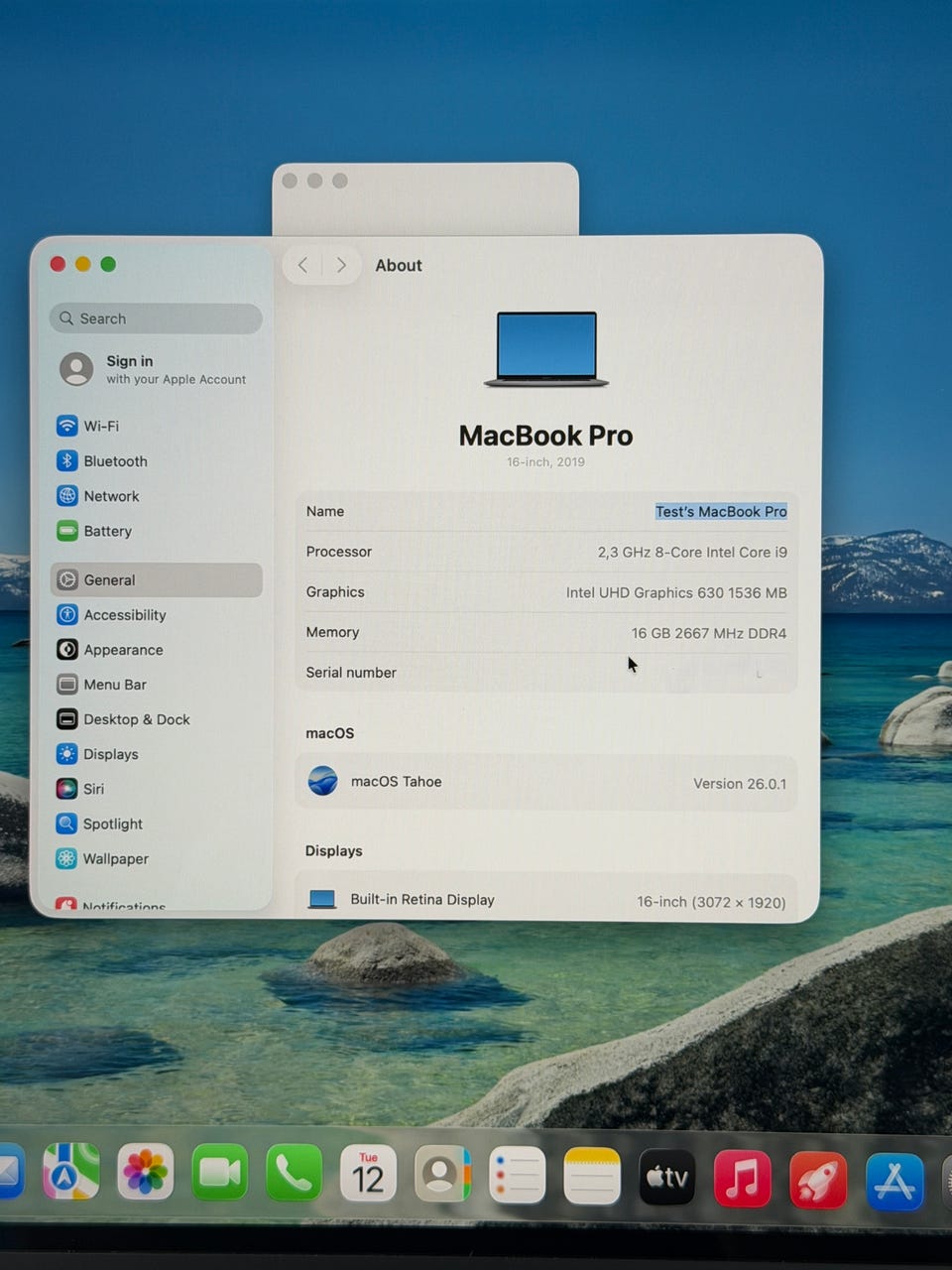Click the Graphics value Intel UHD Graphics 630
952x1270 pixels.
tap(676, 592)
